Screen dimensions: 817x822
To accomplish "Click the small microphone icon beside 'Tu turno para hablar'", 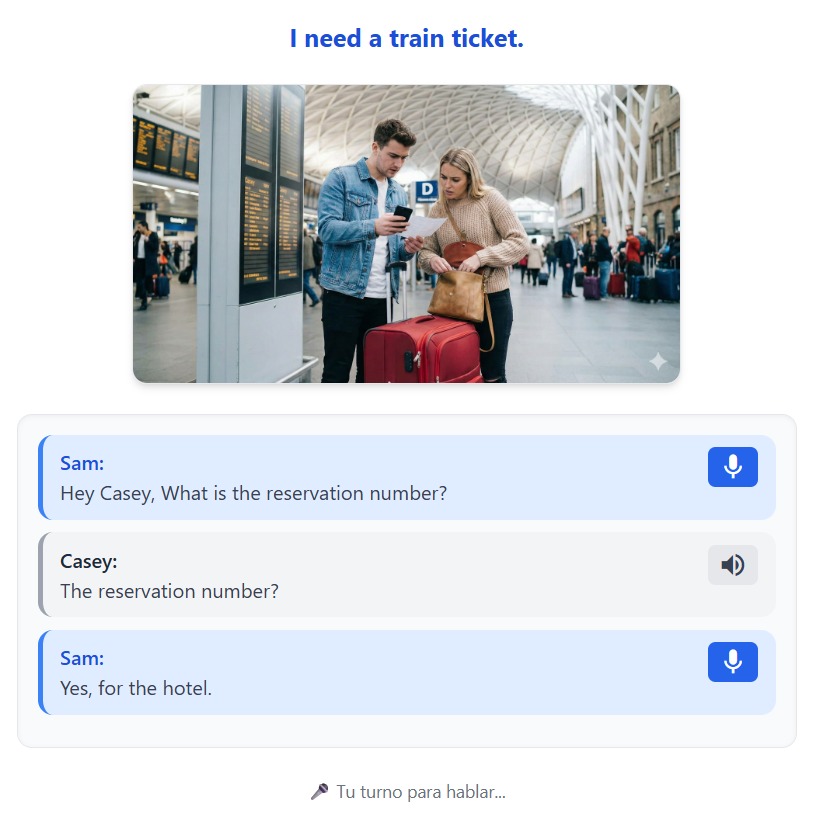I will 319,791.
